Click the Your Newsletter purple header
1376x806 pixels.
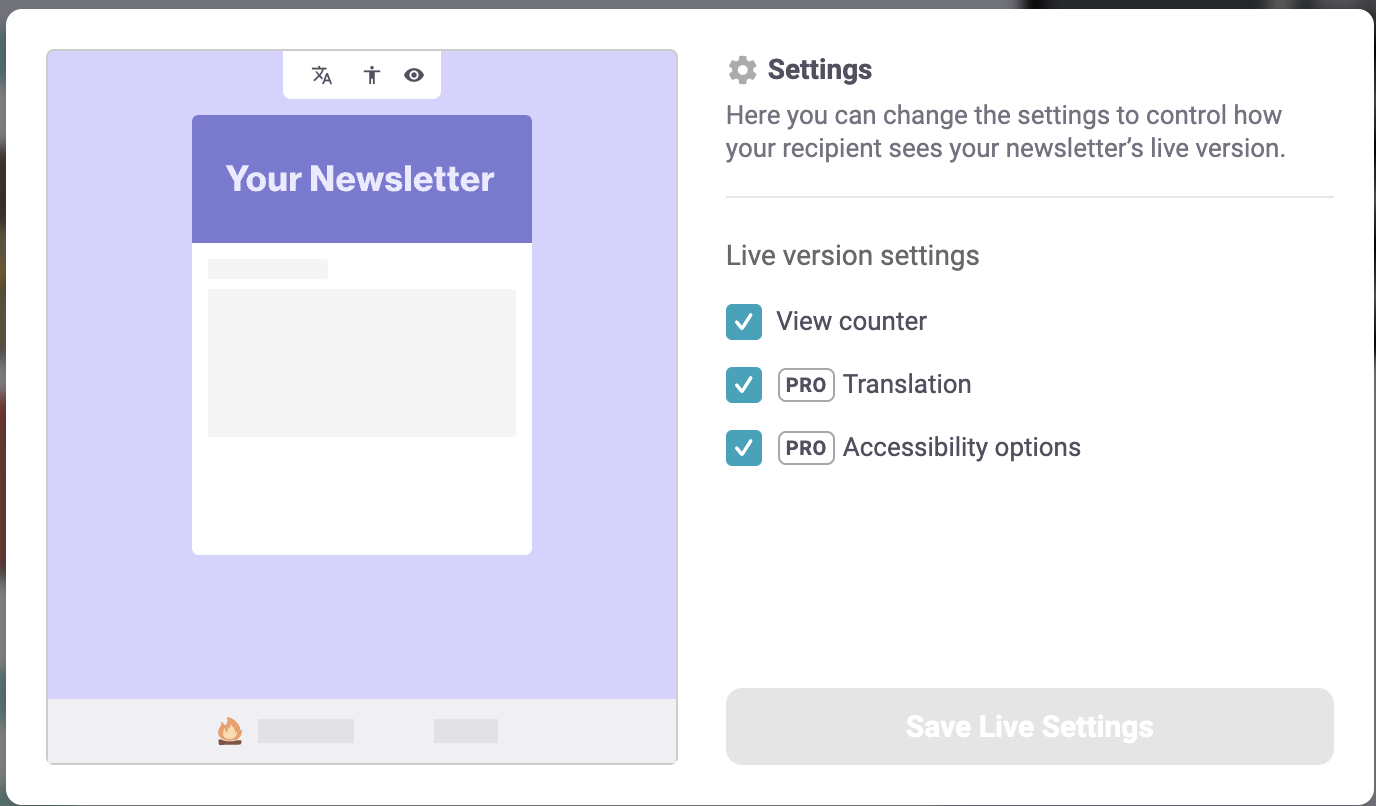(361, 178)
